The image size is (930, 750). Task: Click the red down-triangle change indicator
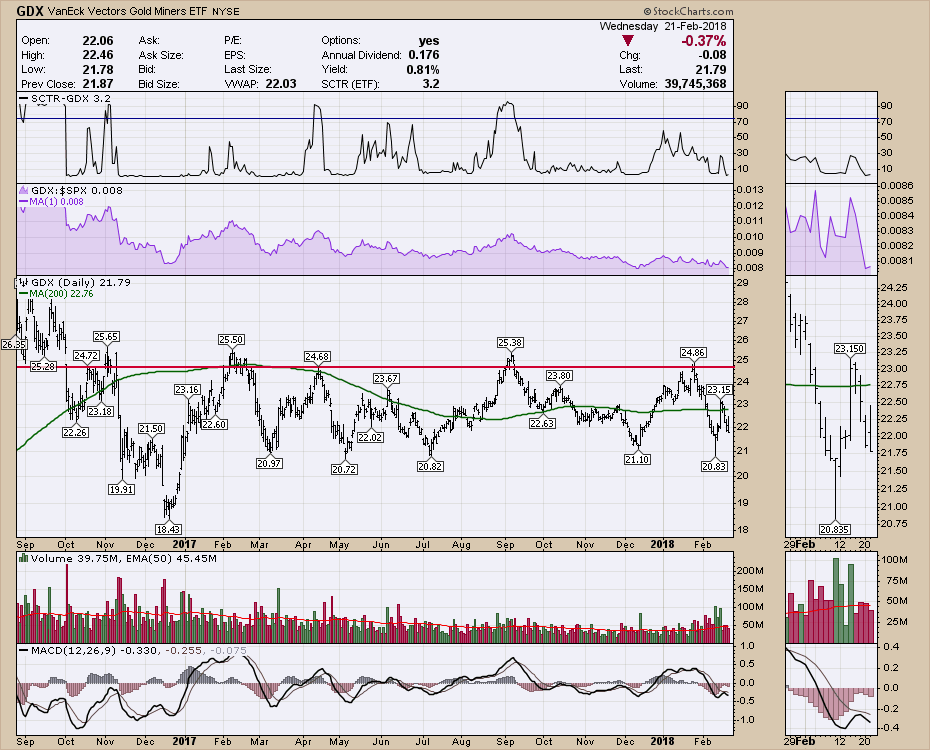pos(628,40)
